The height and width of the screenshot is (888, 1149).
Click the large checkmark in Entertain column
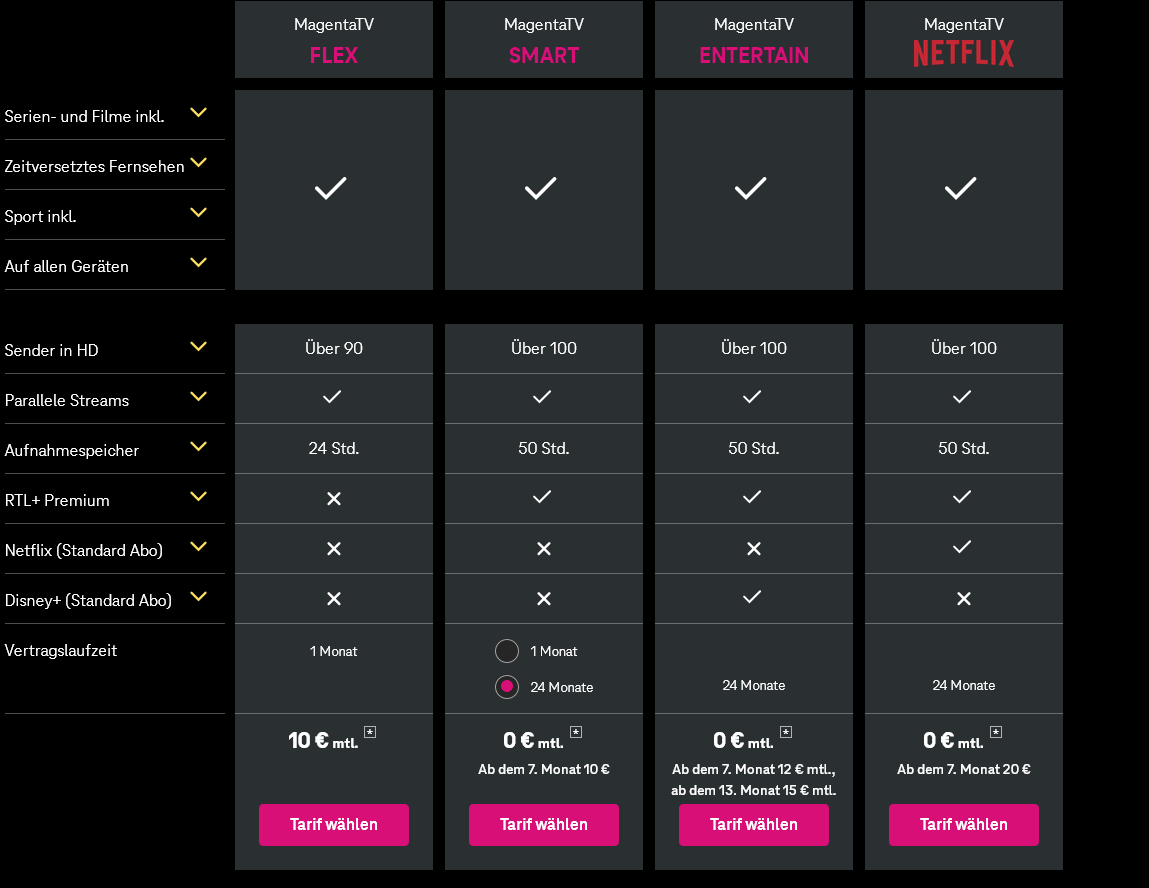pyautogui.click(x=750, y=188)
